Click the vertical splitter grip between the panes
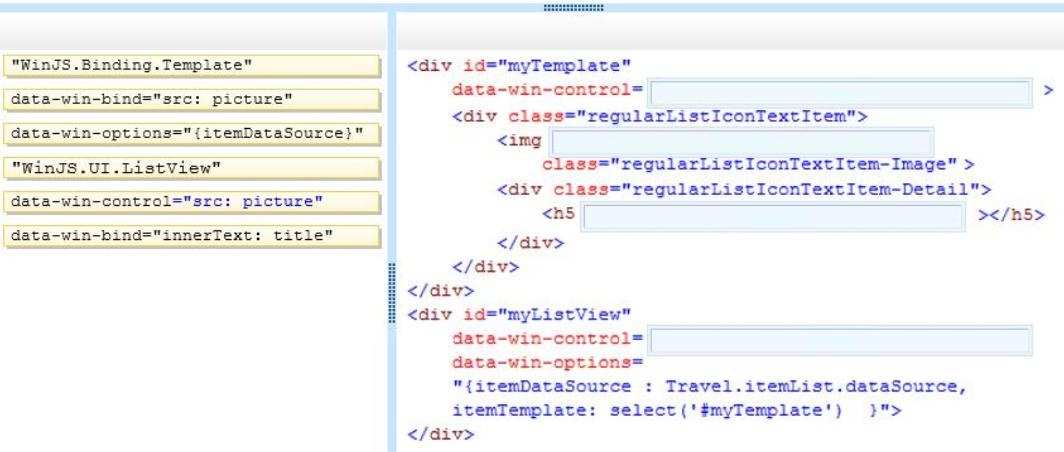This screenshot has width=1064, height=452. point(392,293)
